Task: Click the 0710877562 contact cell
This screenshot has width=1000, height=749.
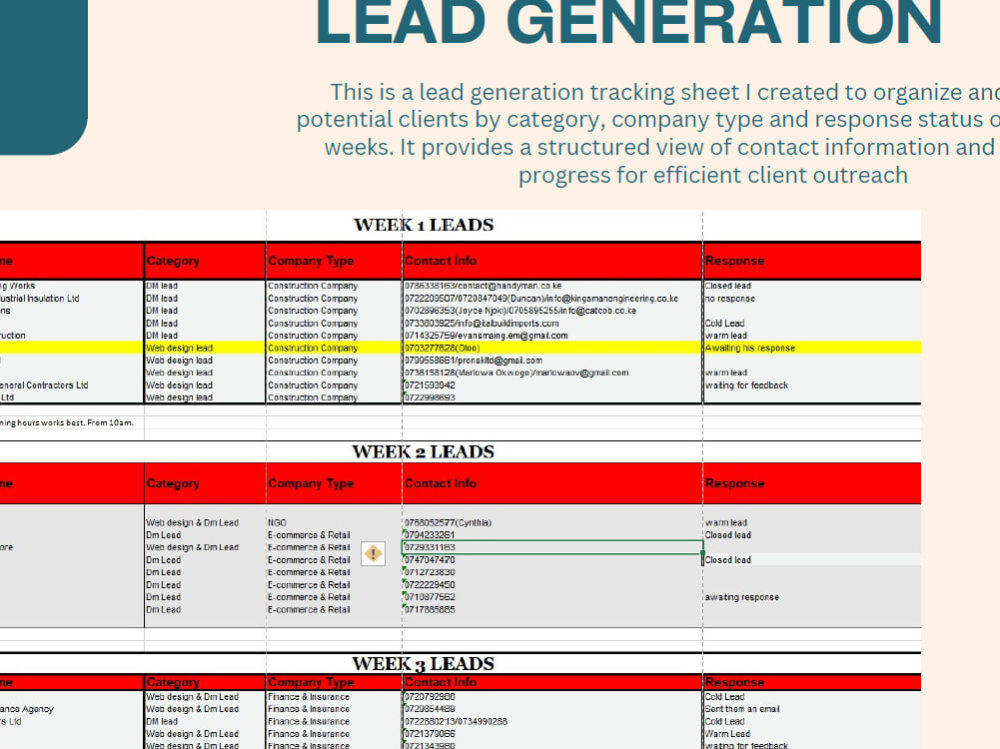Action: pos(552,597)
